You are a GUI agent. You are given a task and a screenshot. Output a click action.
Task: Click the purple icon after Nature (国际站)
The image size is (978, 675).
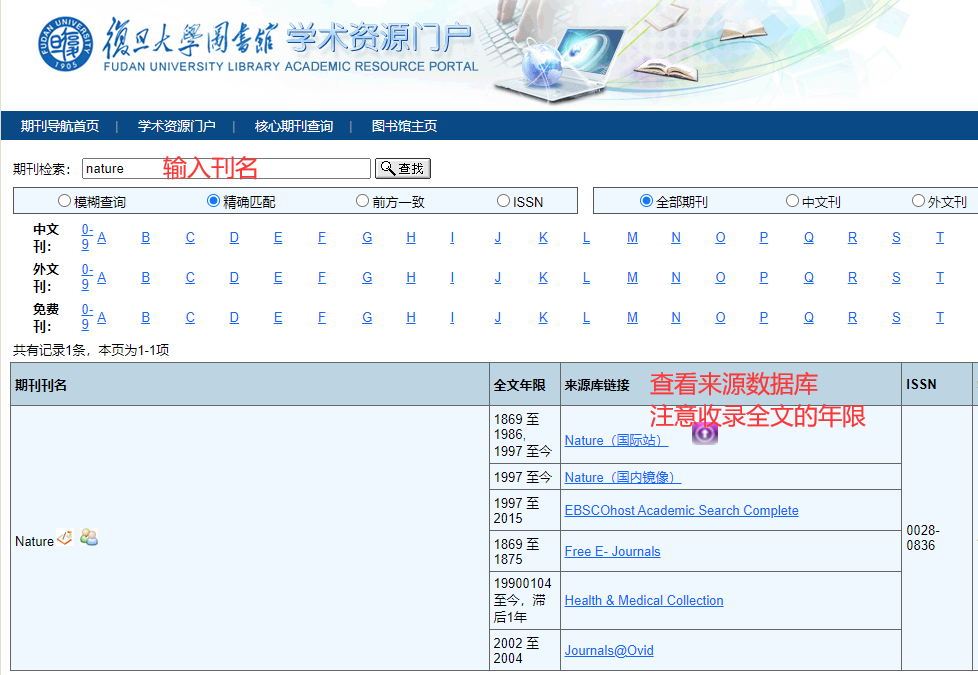click(705, 433)
